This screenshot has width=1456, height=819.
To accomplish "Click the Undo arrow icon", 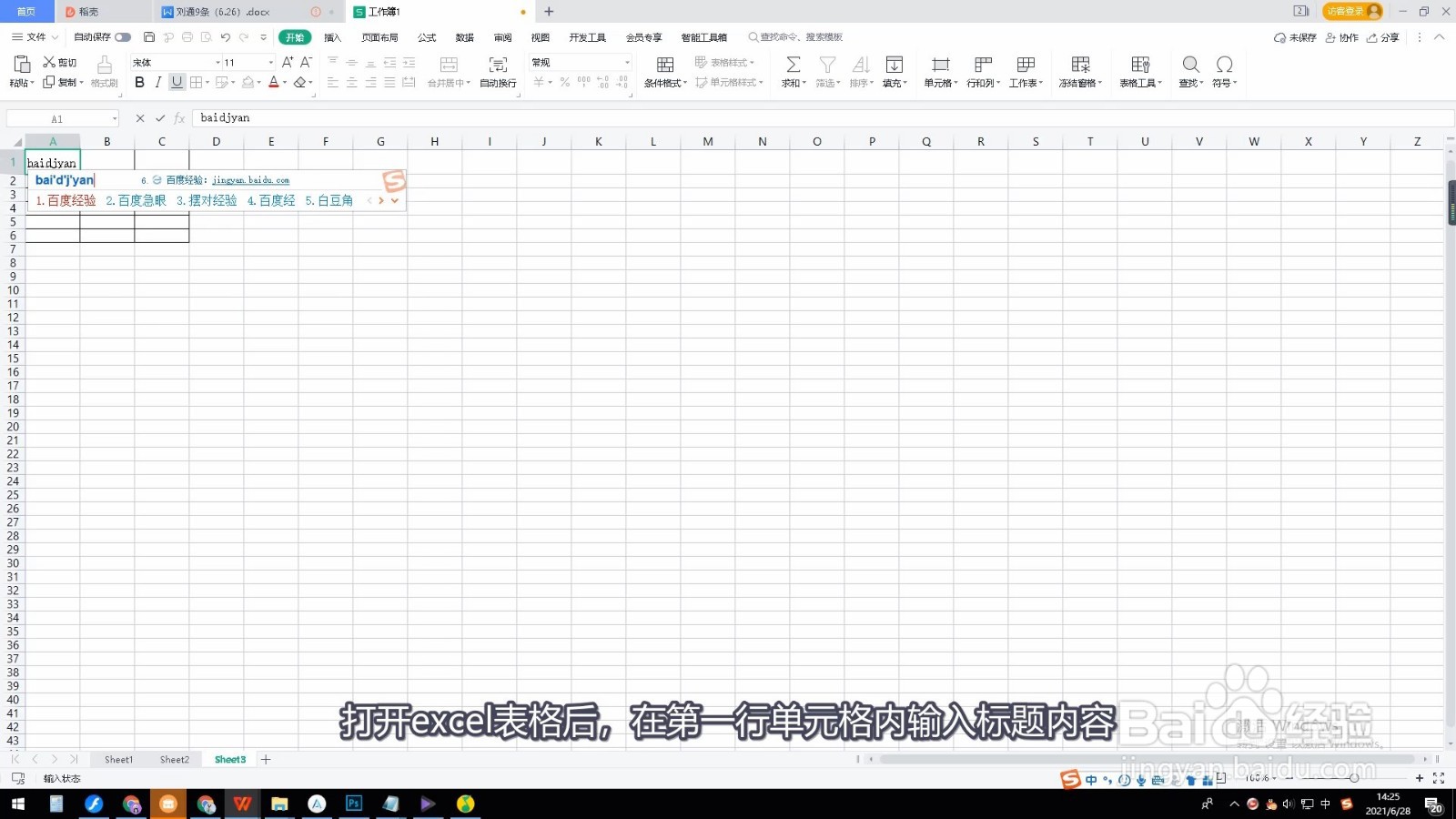I will (x=225, y=37).
